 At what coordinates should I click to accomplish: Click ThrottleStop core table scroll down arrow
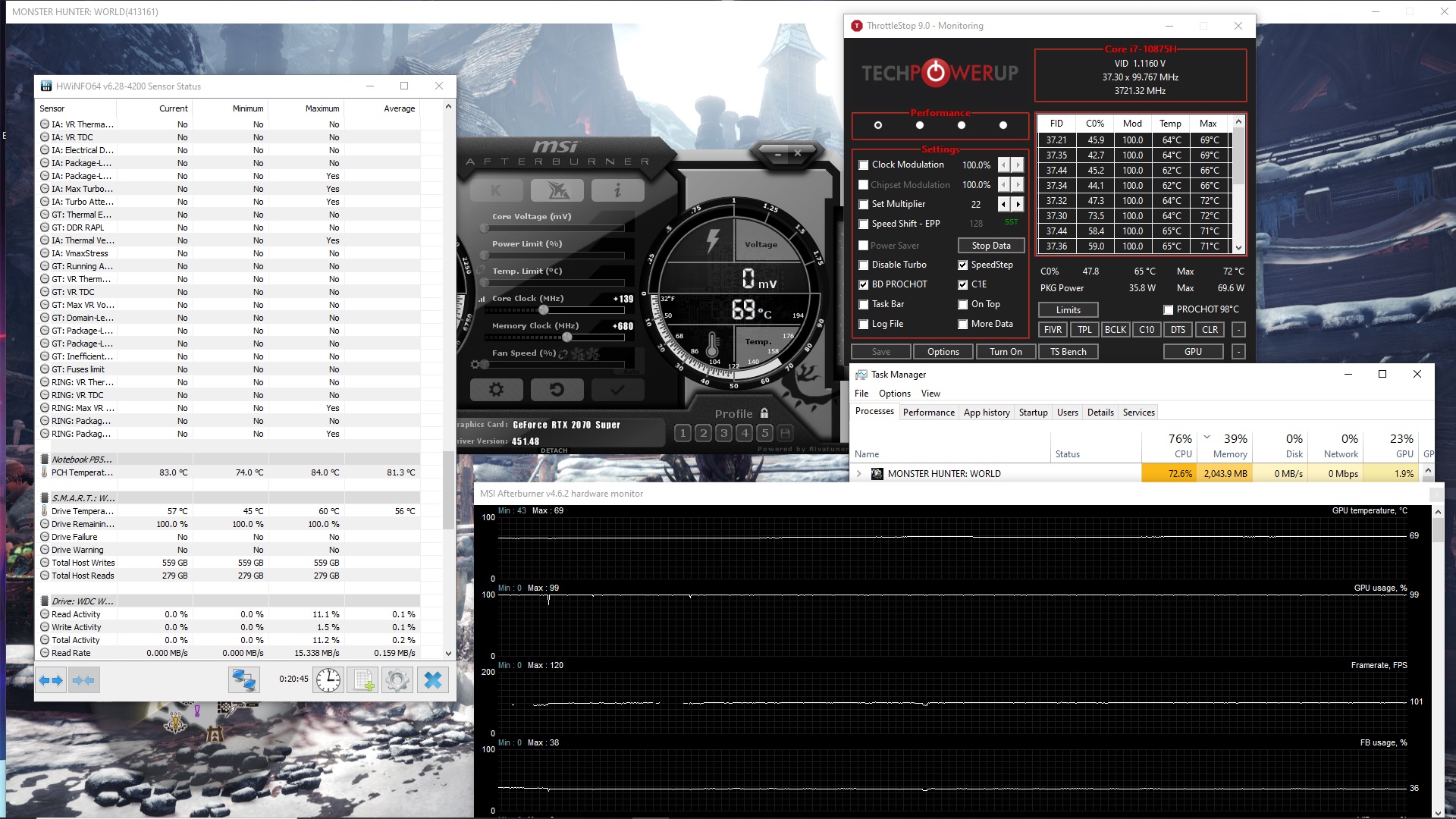(1238, 247)
